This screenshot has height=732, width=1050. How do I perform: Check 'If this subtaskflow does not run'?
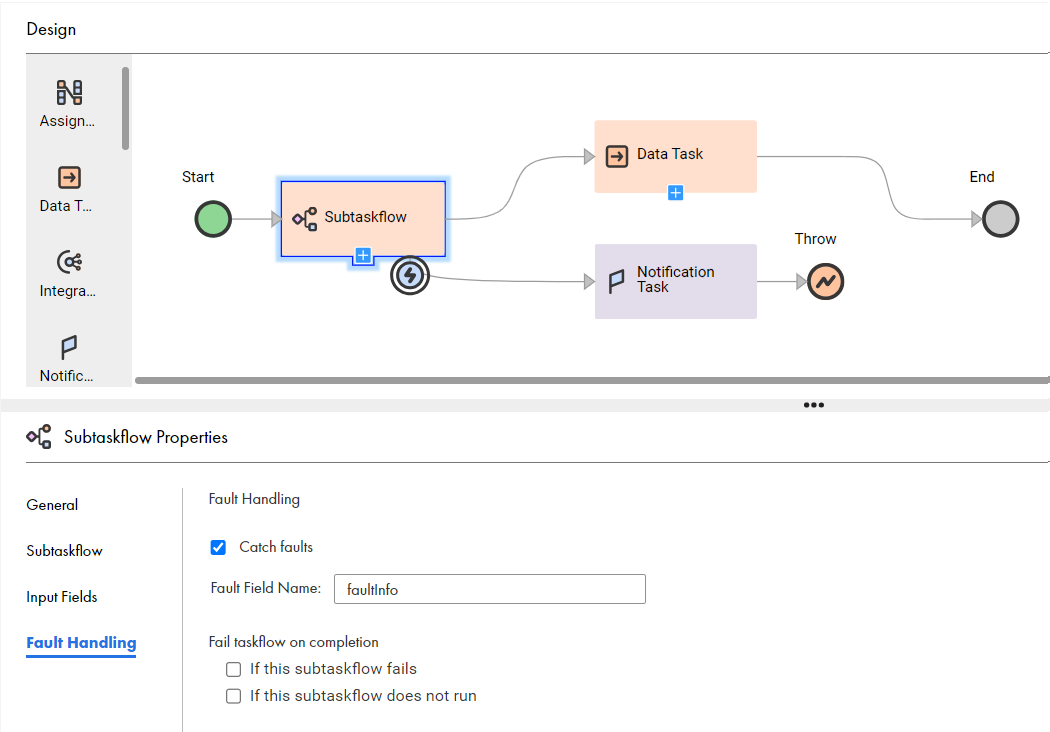pyautogui.click(x=234, y=696)
